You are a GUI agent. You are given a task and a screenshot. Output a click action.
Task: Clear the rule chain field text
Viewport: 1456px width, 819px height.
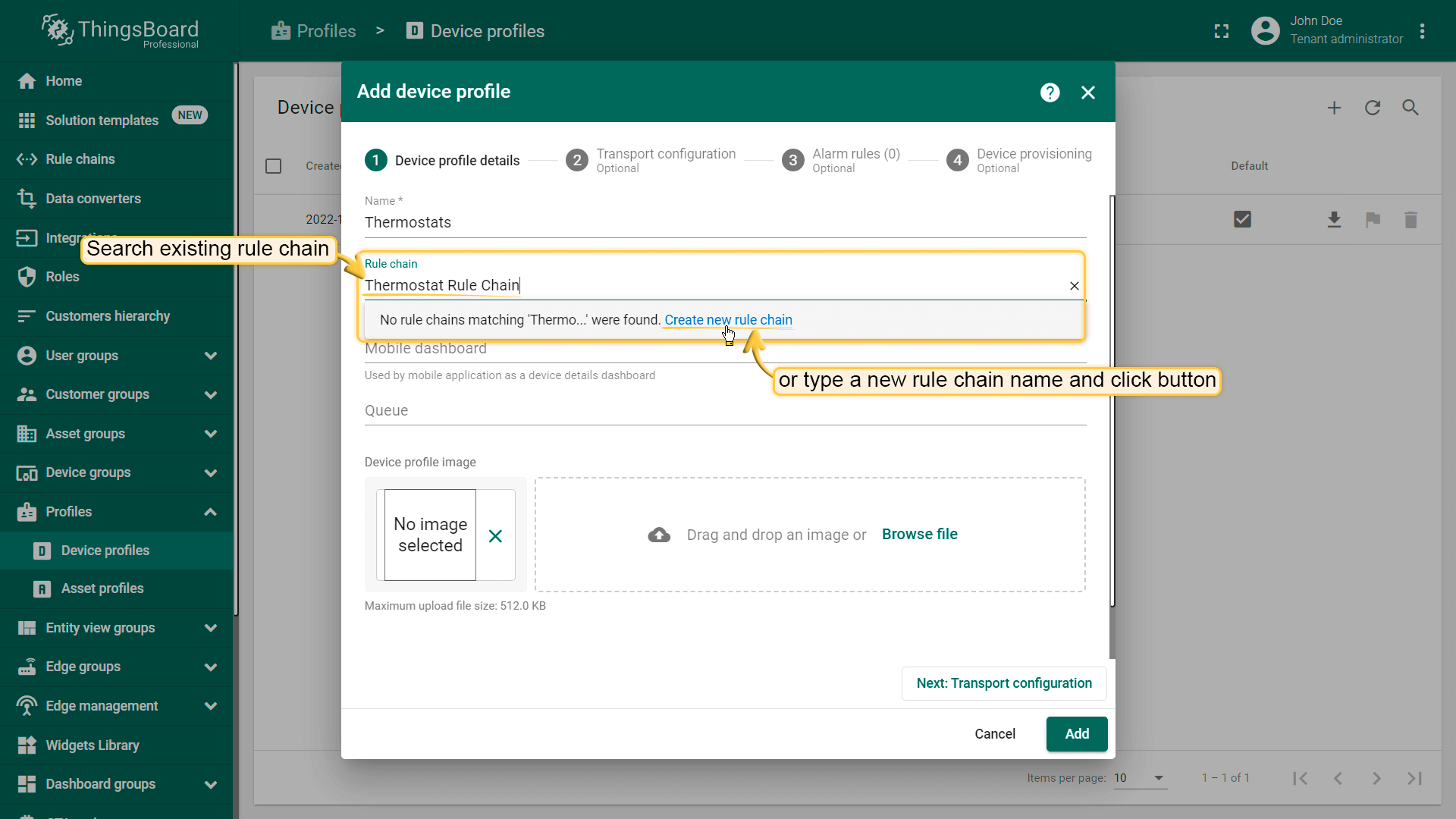point(1074,286)
